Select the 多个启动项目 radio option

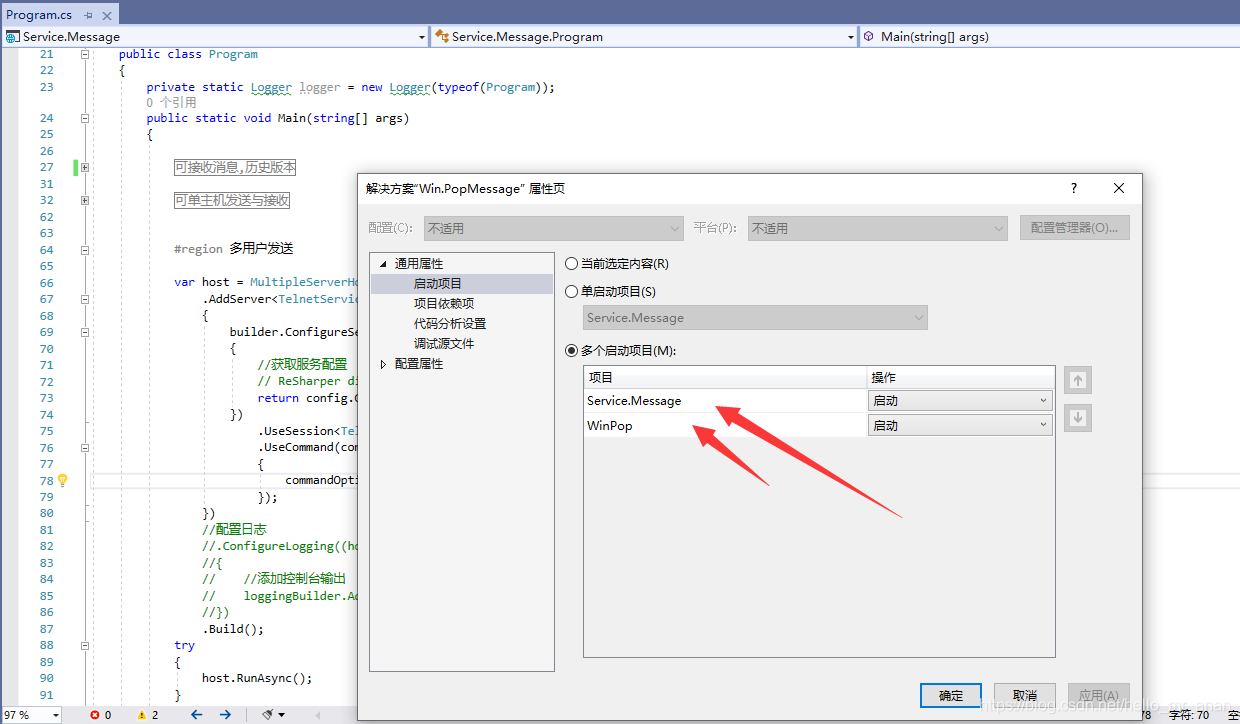pyautogui.click(x=572, y=351)
